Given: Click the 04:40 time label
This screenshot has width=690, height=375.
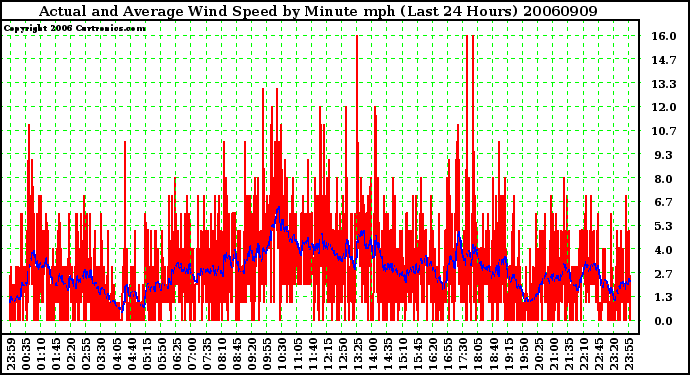Looking at the screenshot, I should (x=131, y=354).
